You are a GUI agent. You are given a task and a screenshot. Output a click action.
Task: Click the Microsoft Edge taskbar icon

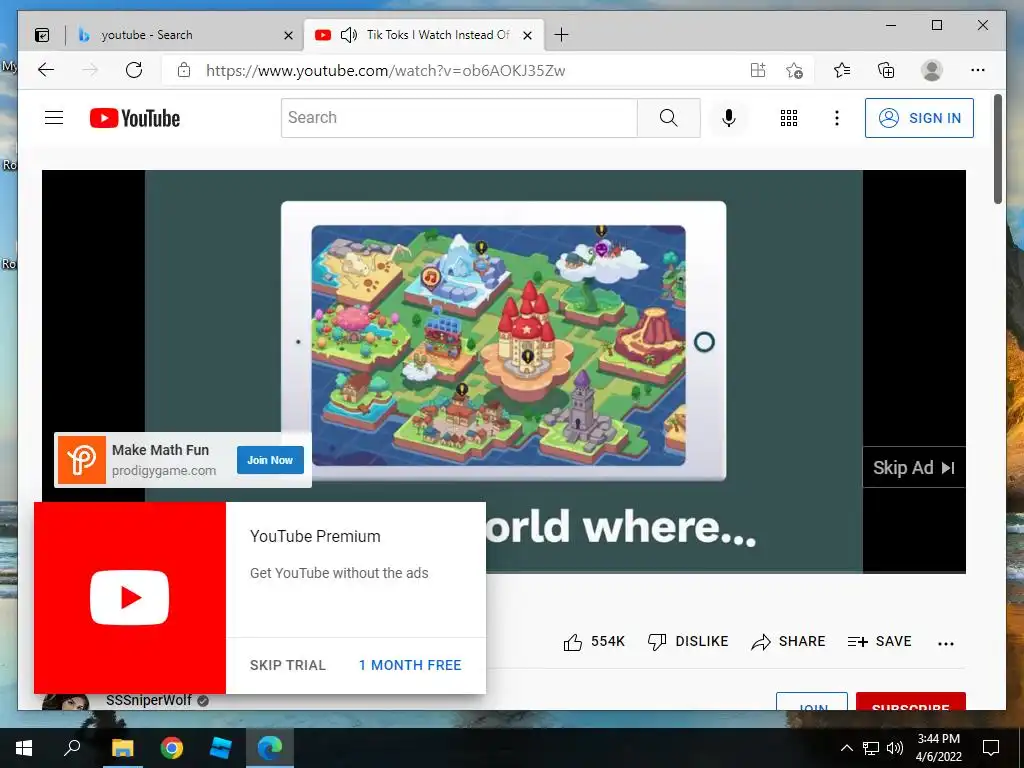coord(270,747)
